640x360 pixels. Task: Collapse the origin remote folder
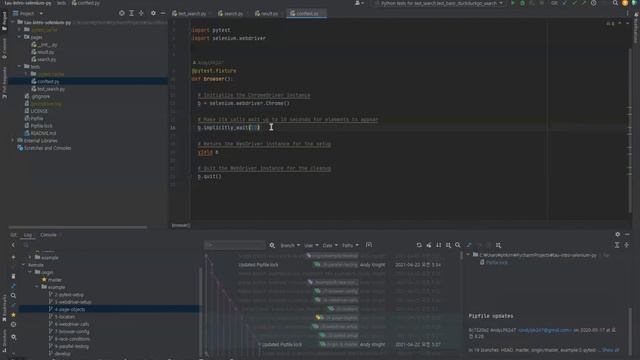click(30, 272)
